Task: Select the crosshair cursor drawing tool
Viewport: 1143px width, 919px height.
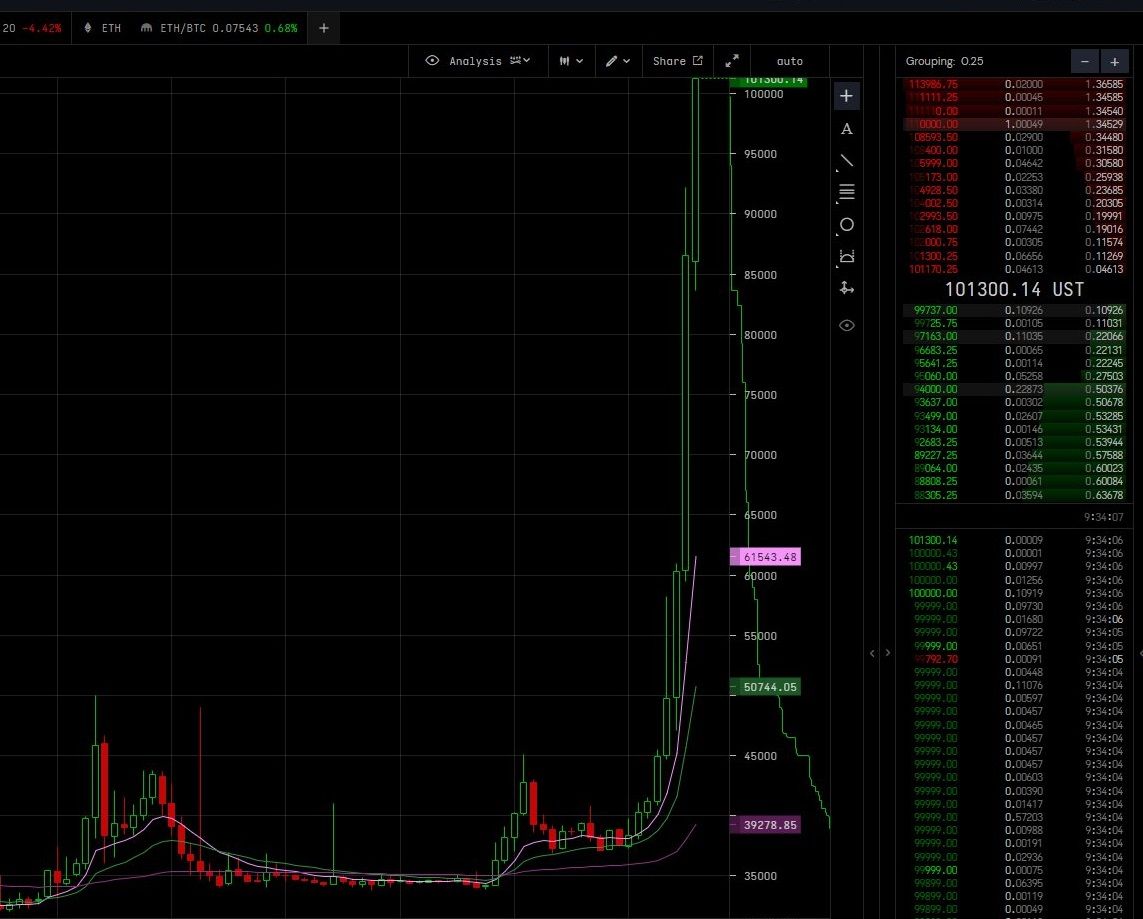Action: click(846, 96)
